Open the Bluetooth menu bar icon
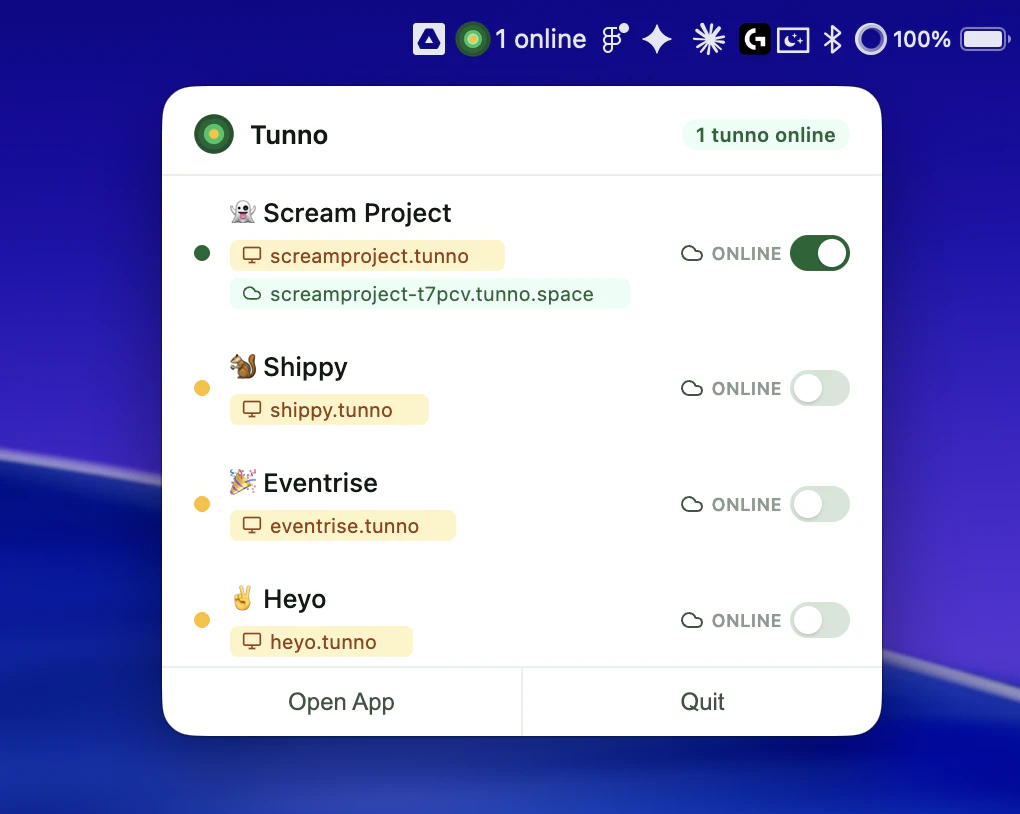This screenshot has width=1020, height=814. point(832,39)
